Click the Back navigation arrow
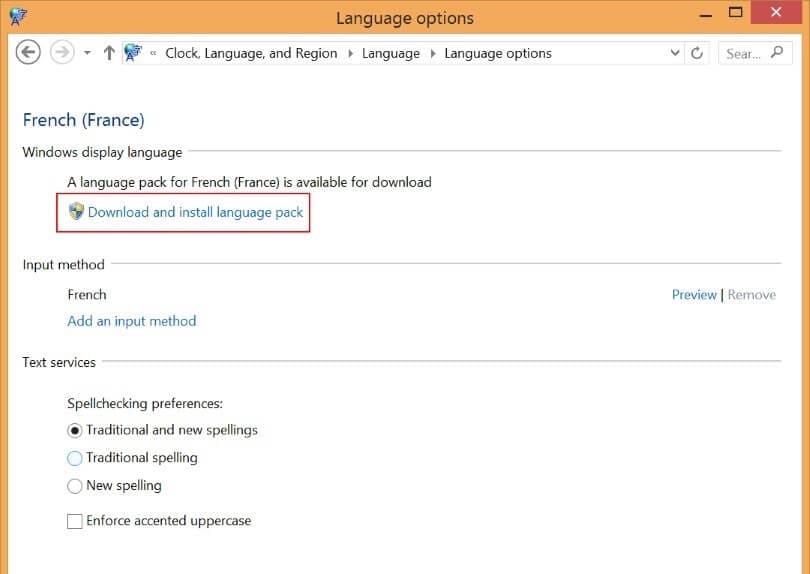The image size is (810, 574). (28, 53)
